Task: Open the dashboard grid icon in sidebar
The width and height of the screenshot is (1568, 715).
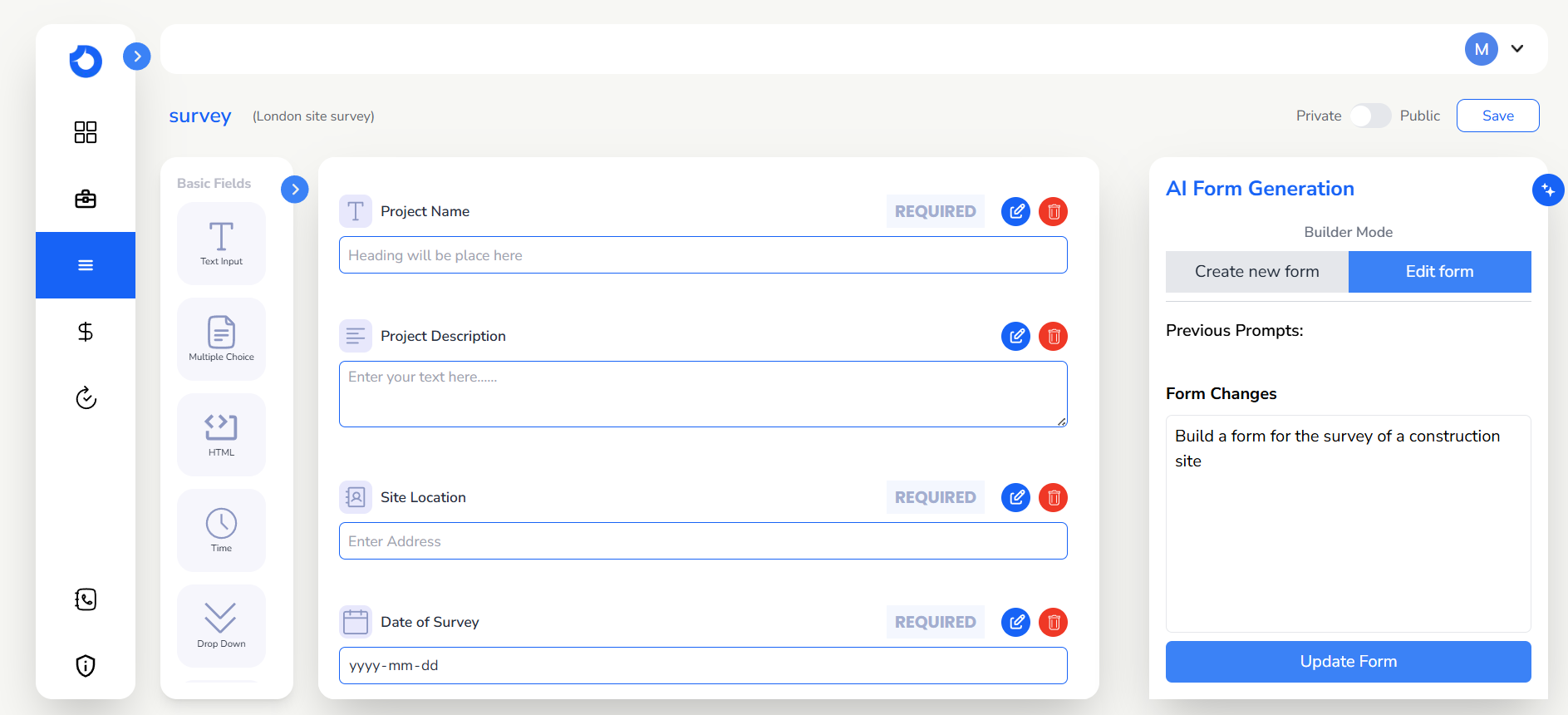Action: [x=86, y=132]
